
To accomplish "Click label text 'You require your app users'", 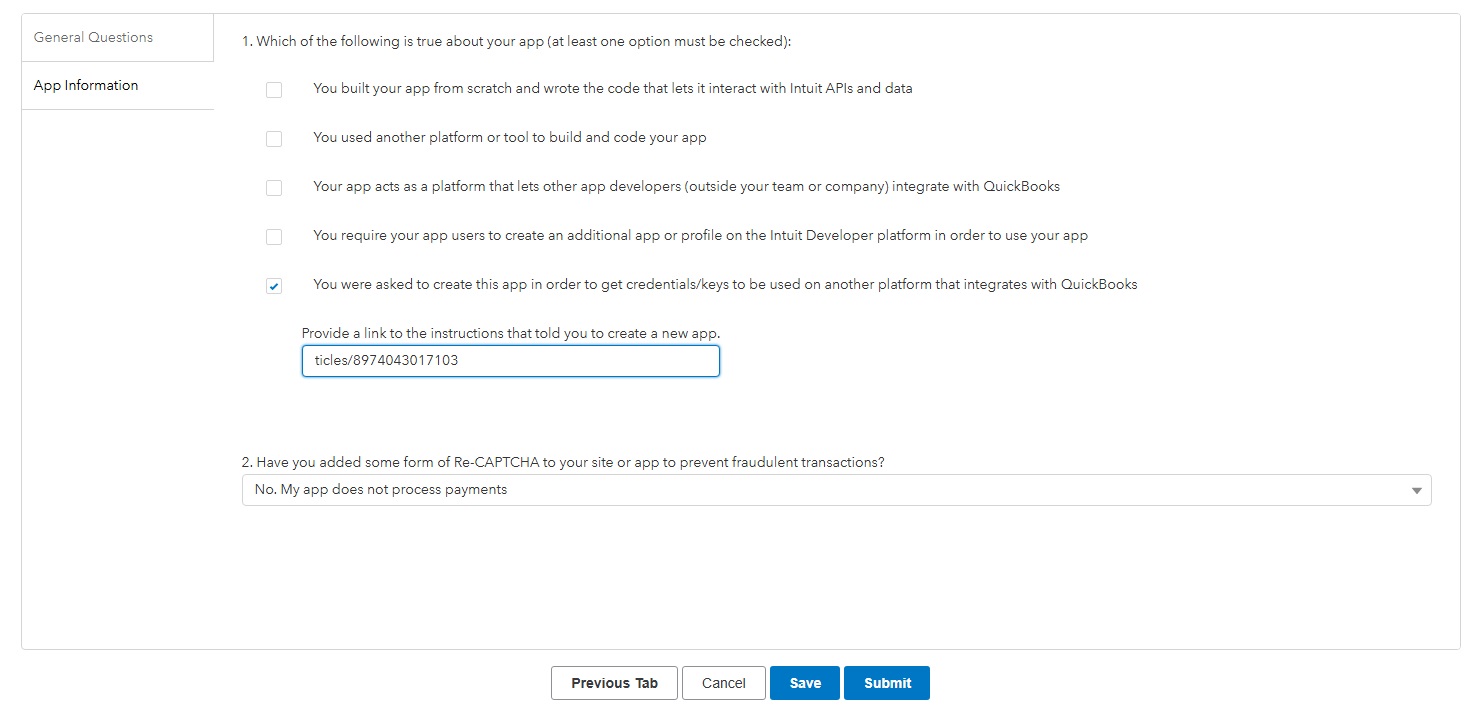I will 700,236.
